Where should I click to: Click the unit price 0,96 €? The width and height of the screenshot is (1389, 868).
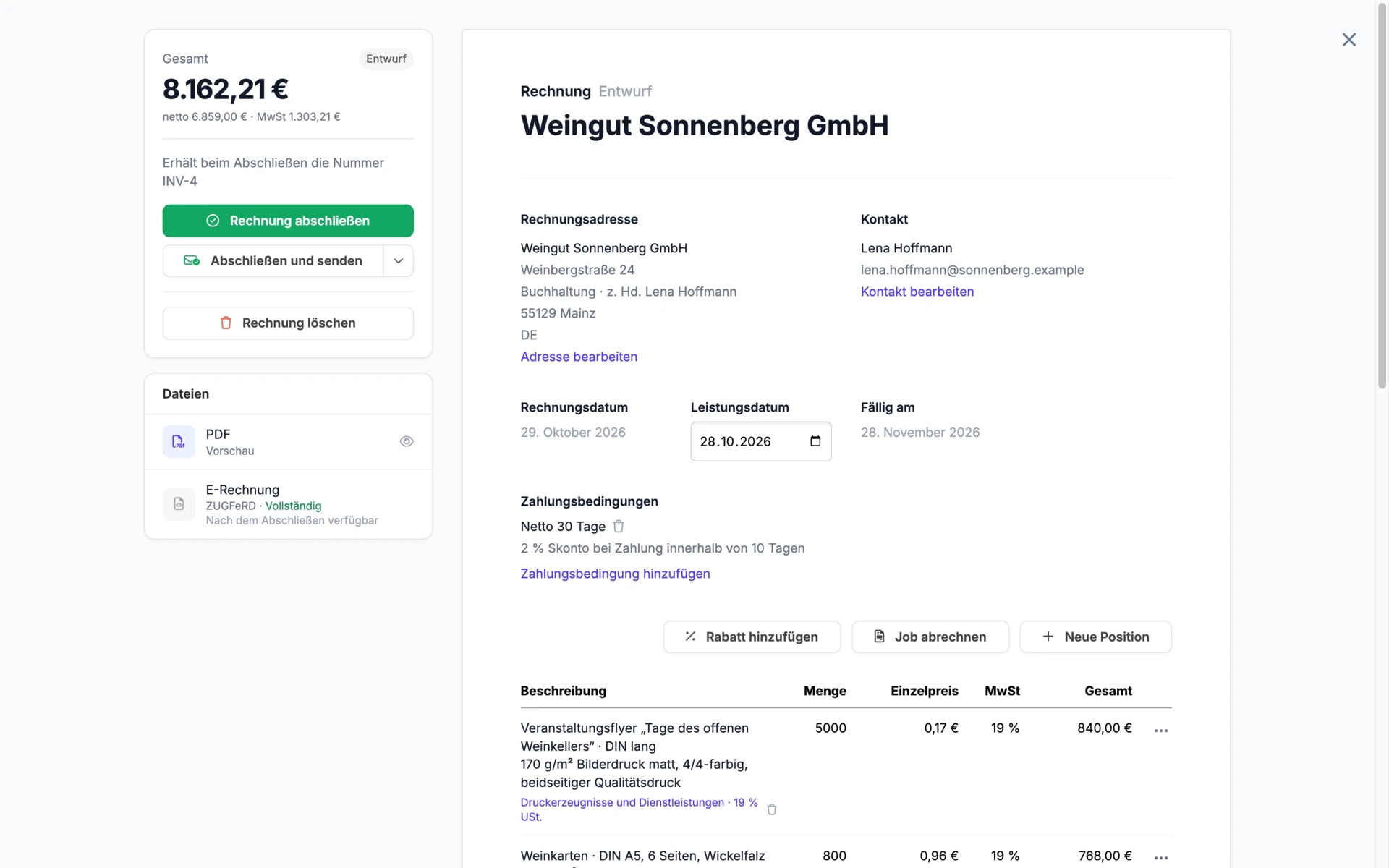coord(939,856)
